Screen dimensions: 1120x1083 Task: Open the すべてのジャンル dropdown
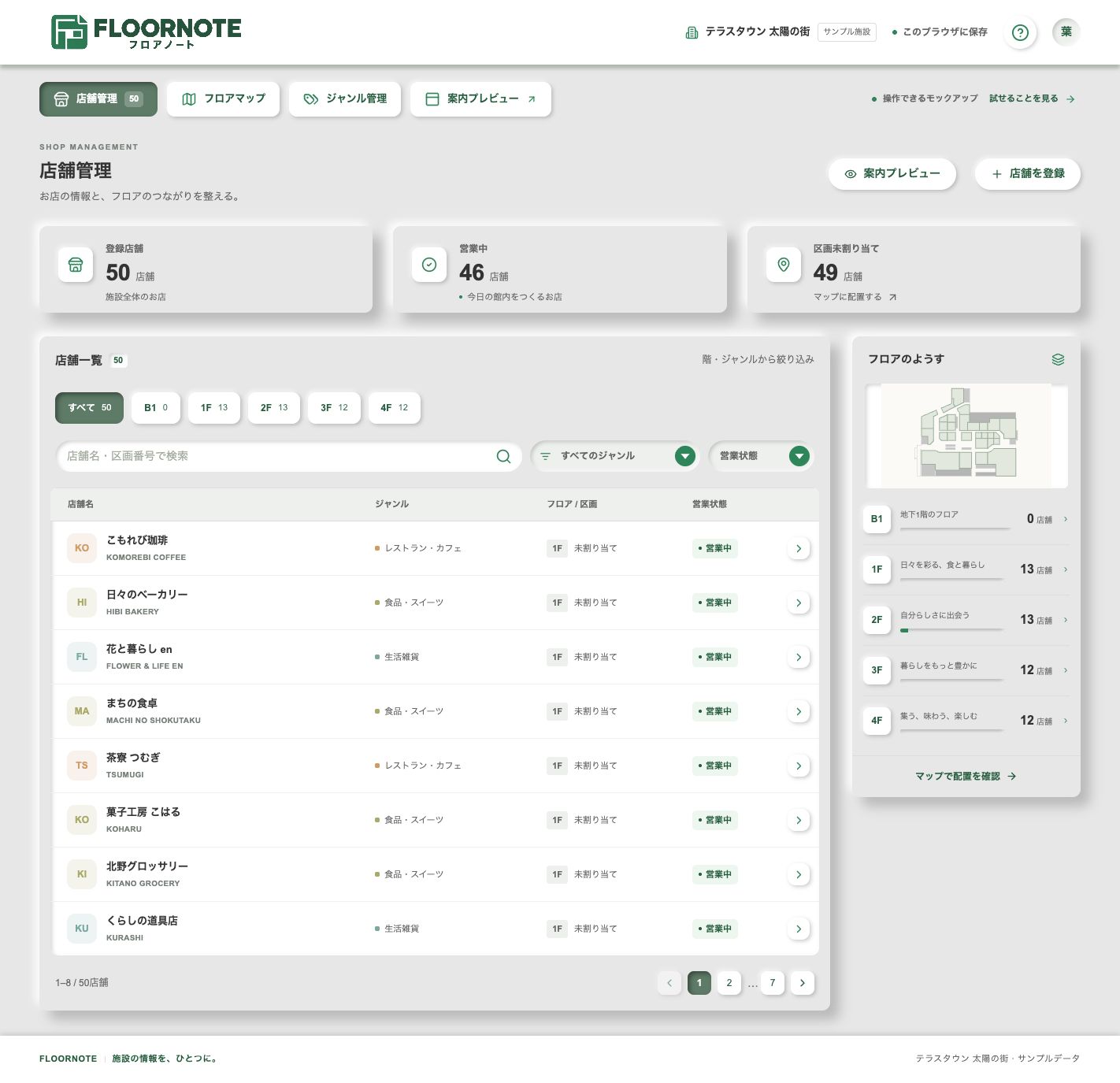[x=614, y=456]
